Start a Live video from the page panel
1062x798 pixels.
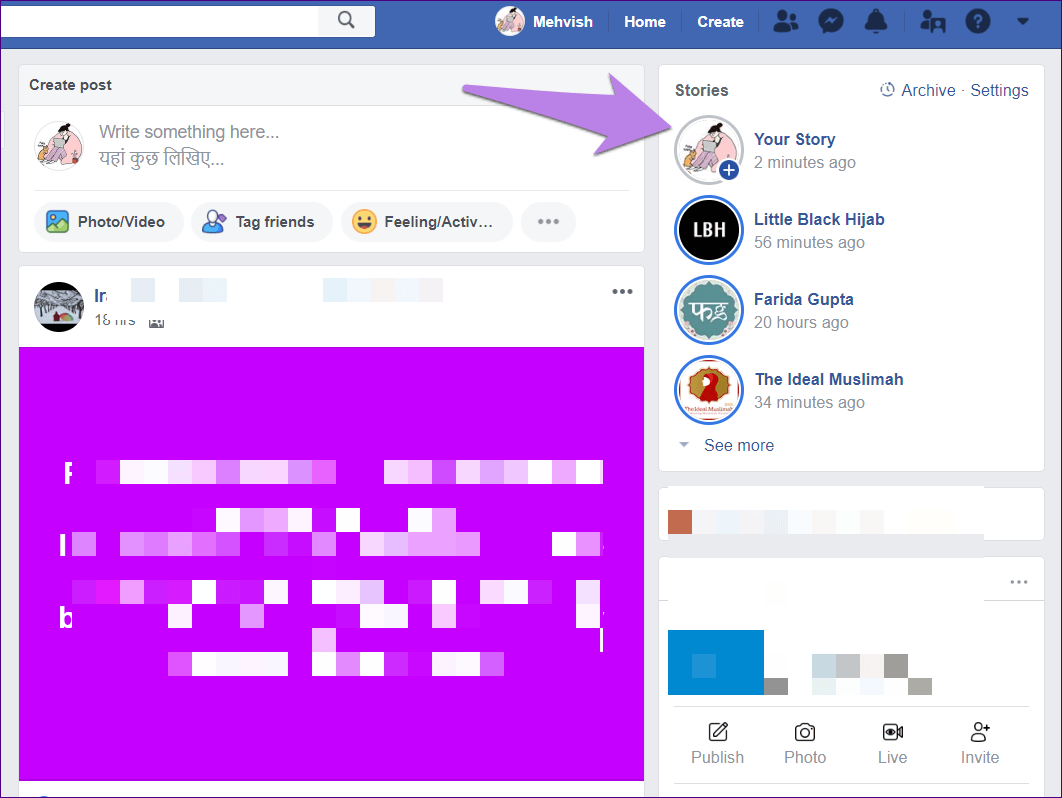point(892,744)
